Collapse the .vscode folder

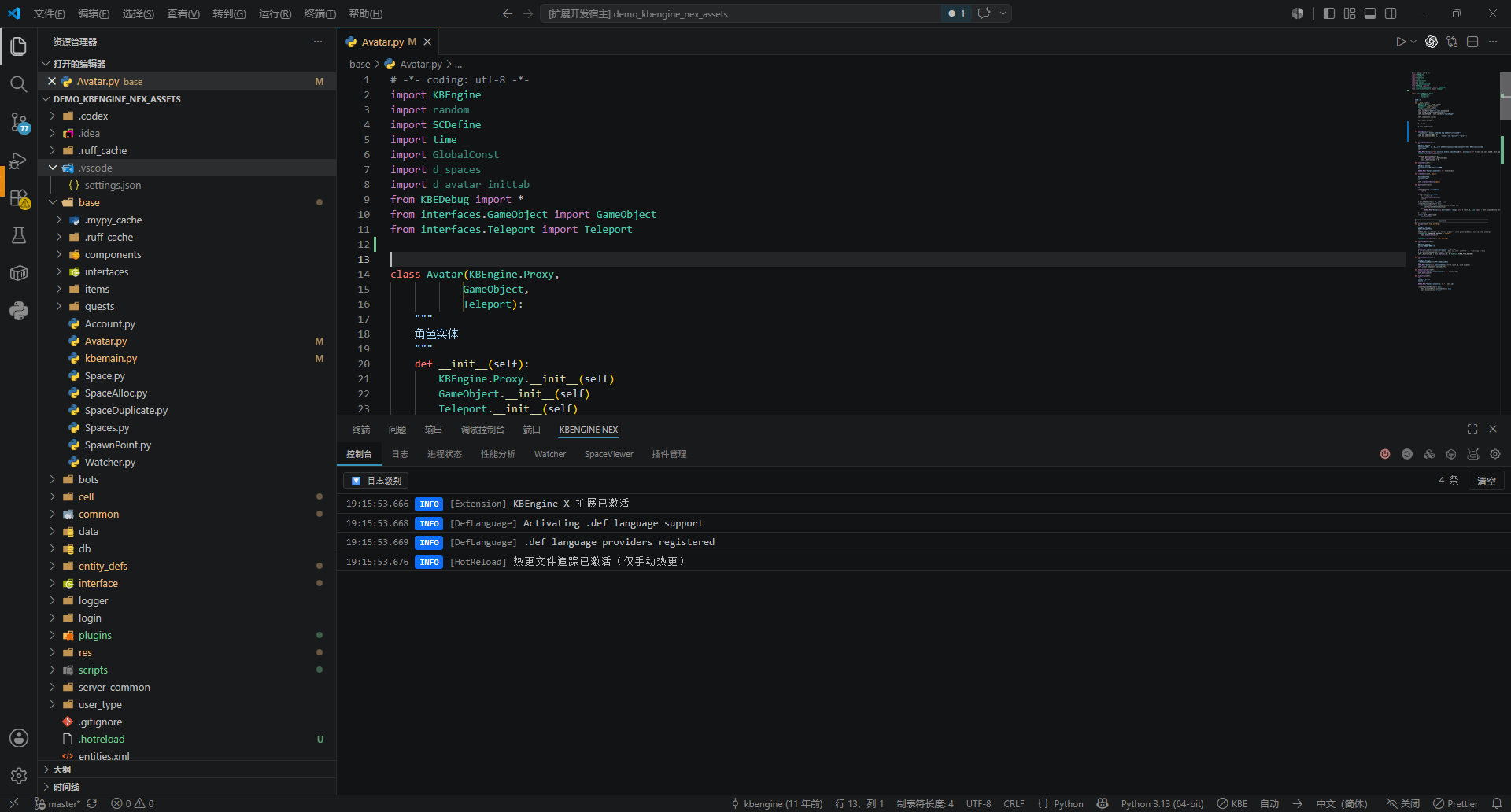tap(53, 168)
